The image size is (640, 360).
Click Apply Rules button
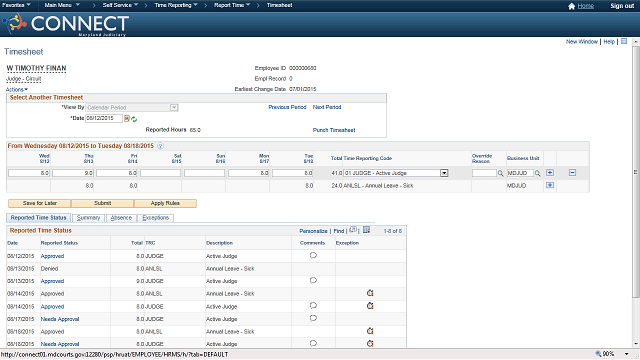[x=165, y=203]
